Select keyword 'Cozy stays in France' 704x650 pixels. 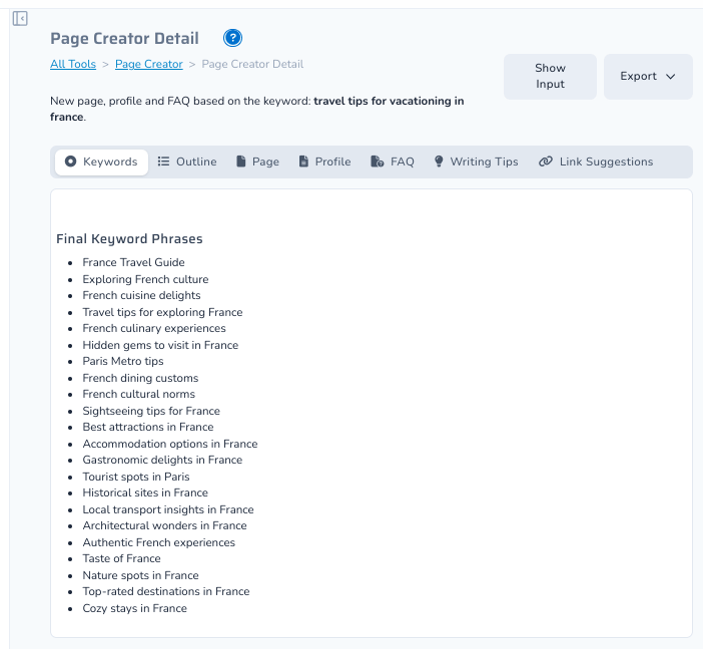pyautogui.click(x=135, y=608)
